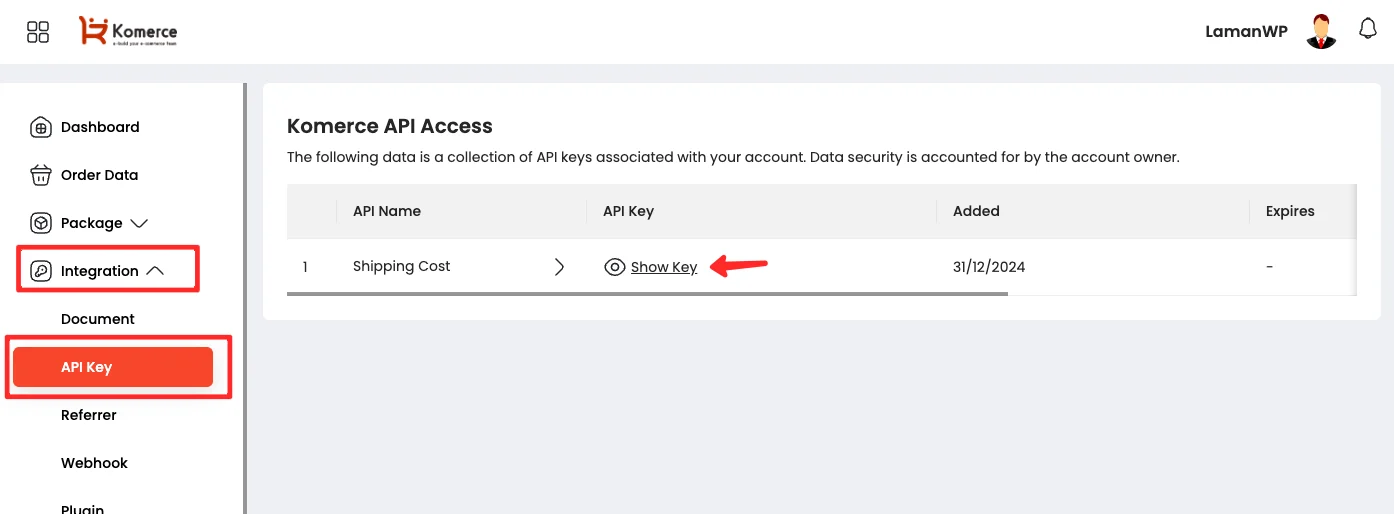This screenshot has width=1394, height=514.
Task: Go to the Referrer page
Action: pos(89,415)
